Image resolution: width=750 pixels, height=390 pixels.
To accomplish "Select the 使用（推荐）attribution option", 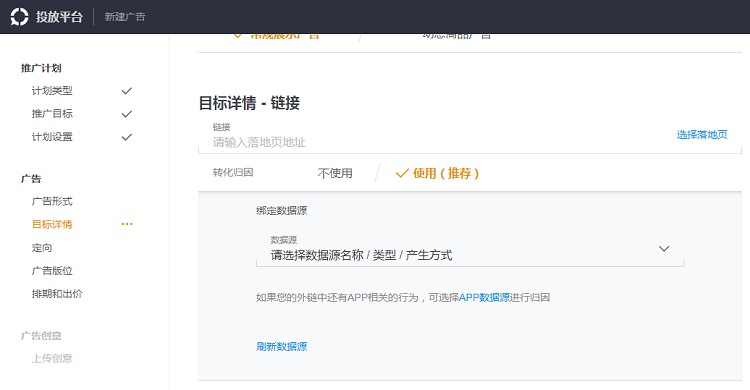I will point(437,173).
